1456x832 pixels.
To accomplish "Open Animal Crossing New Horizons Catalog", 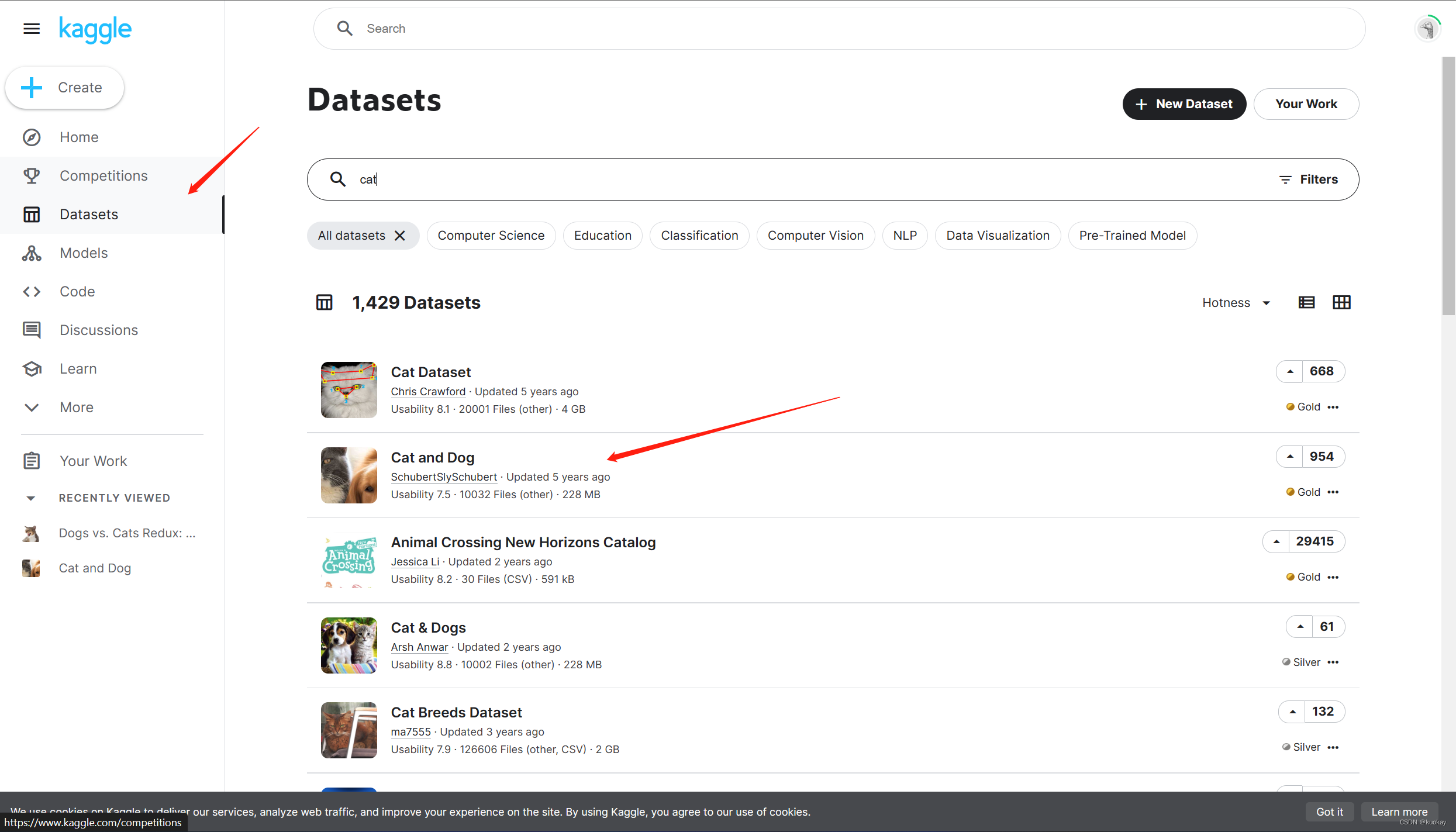I will coord(523,543).
